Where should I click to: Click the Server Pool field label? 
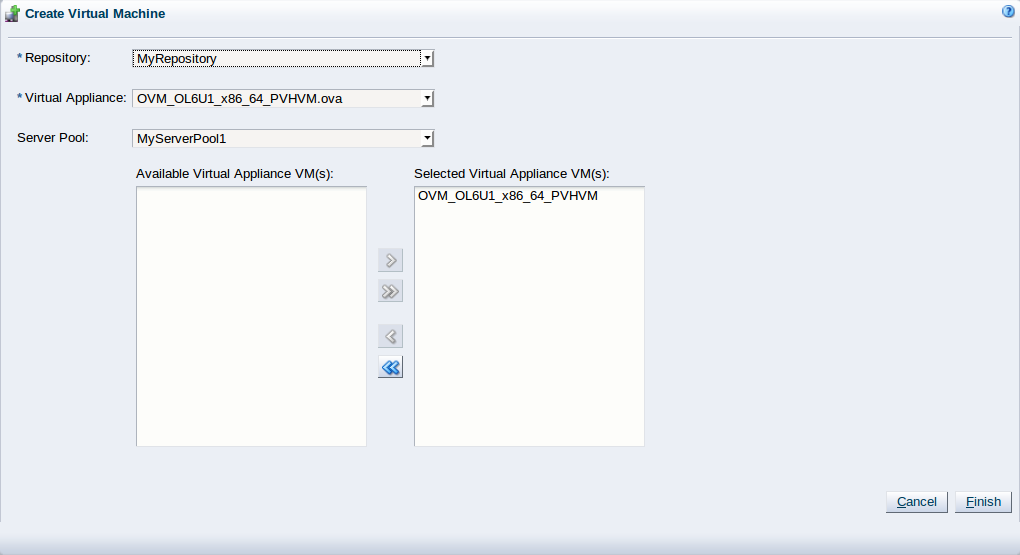pyautogui.click(x=53, y=138)
